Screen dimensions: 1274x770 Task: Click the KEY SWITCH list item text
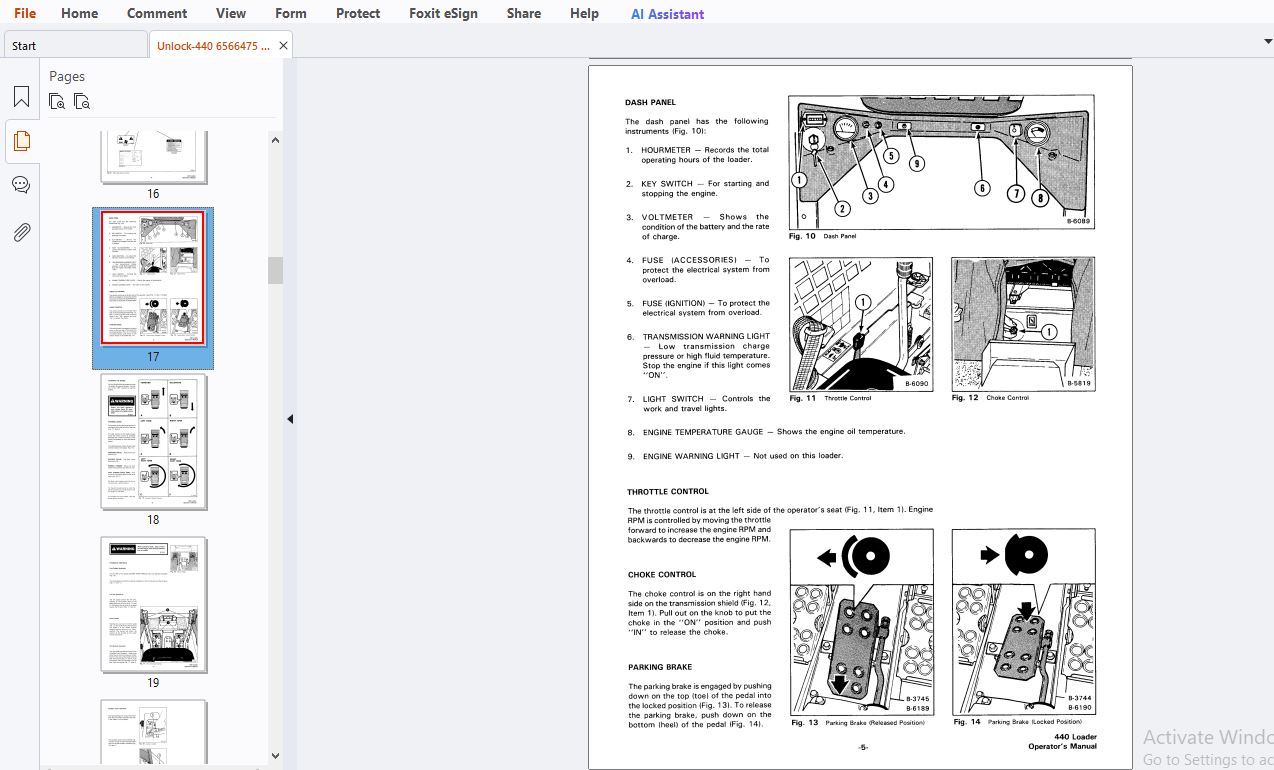click(705, 188)
